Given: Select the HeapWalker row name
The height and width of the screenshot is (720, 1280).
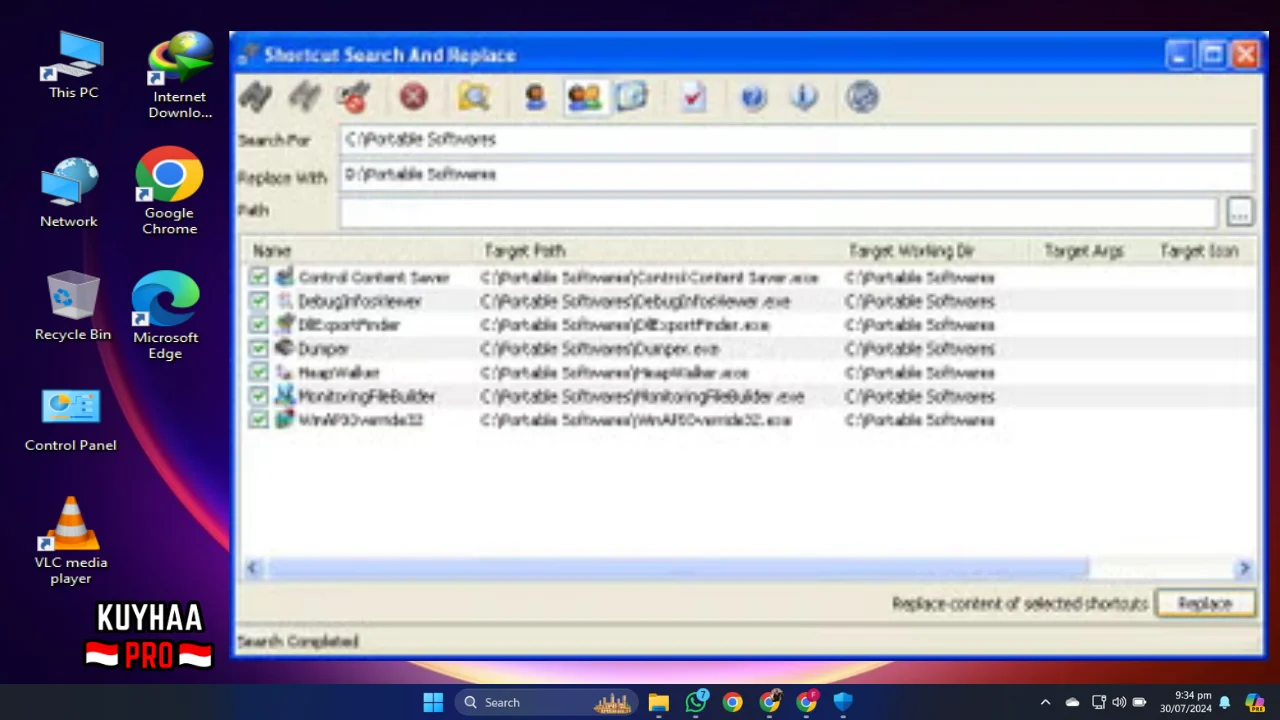Looking at the screenshot, I should [338, 372].
